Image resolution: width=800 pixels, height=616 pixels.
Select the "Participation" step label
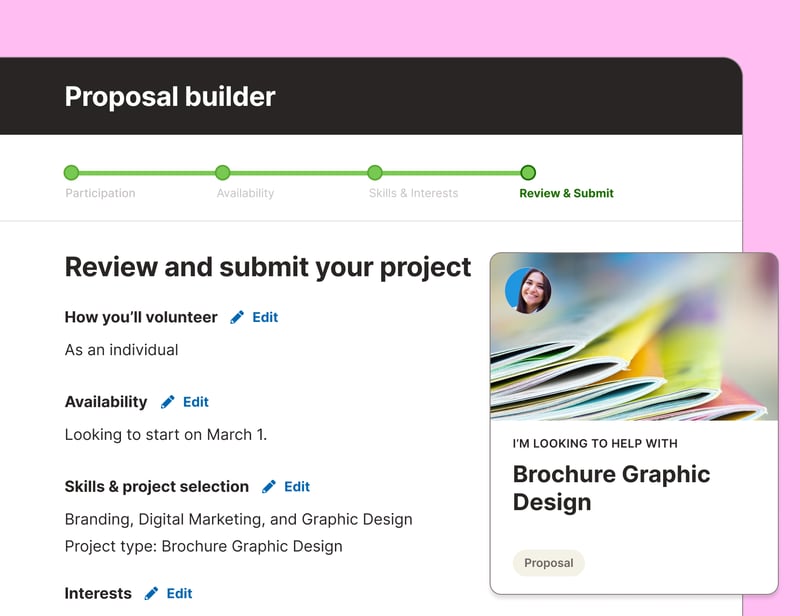click(x=100, y=193)
